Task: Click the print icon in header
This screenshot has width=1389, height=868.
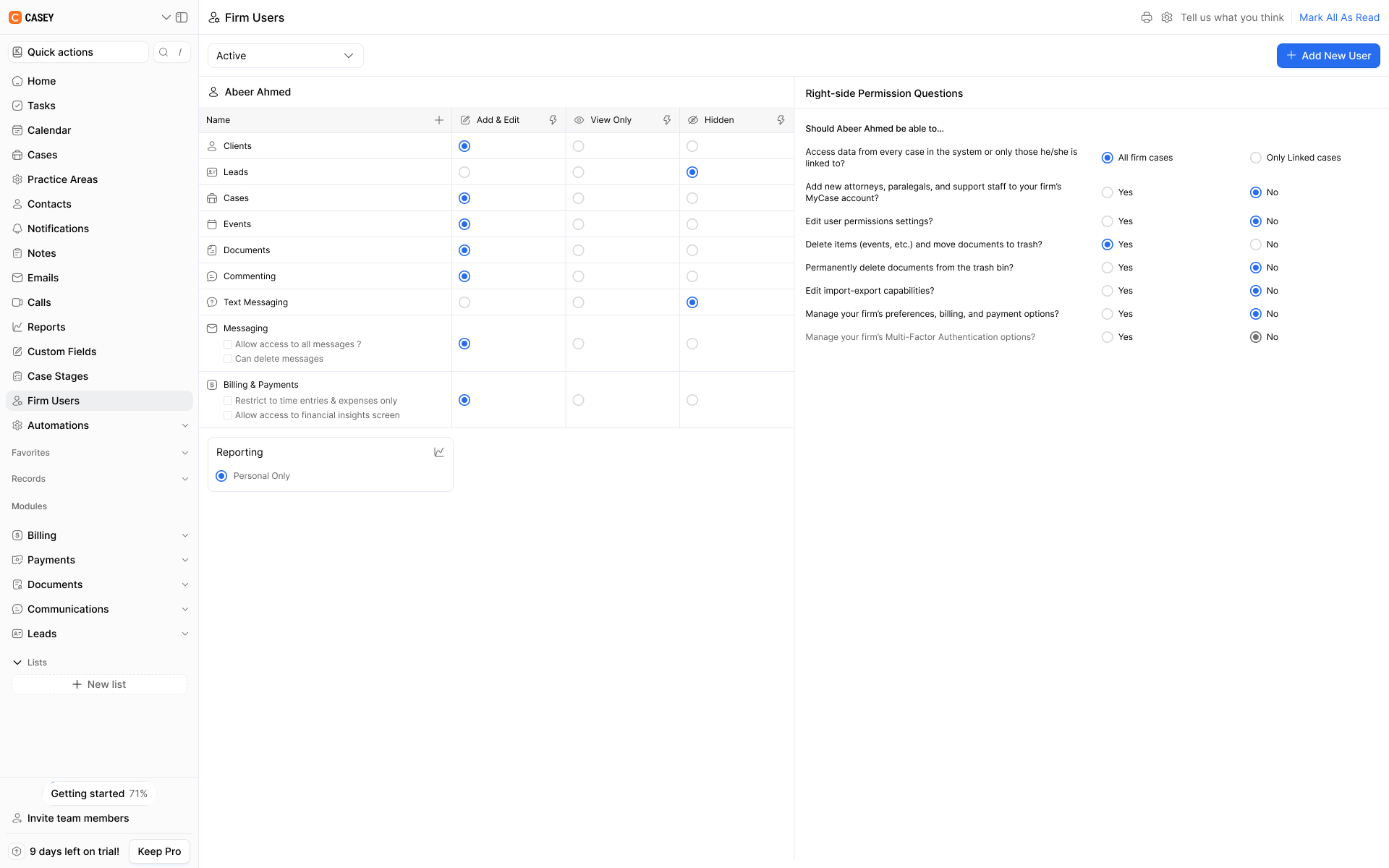Action: [1147, 17]
